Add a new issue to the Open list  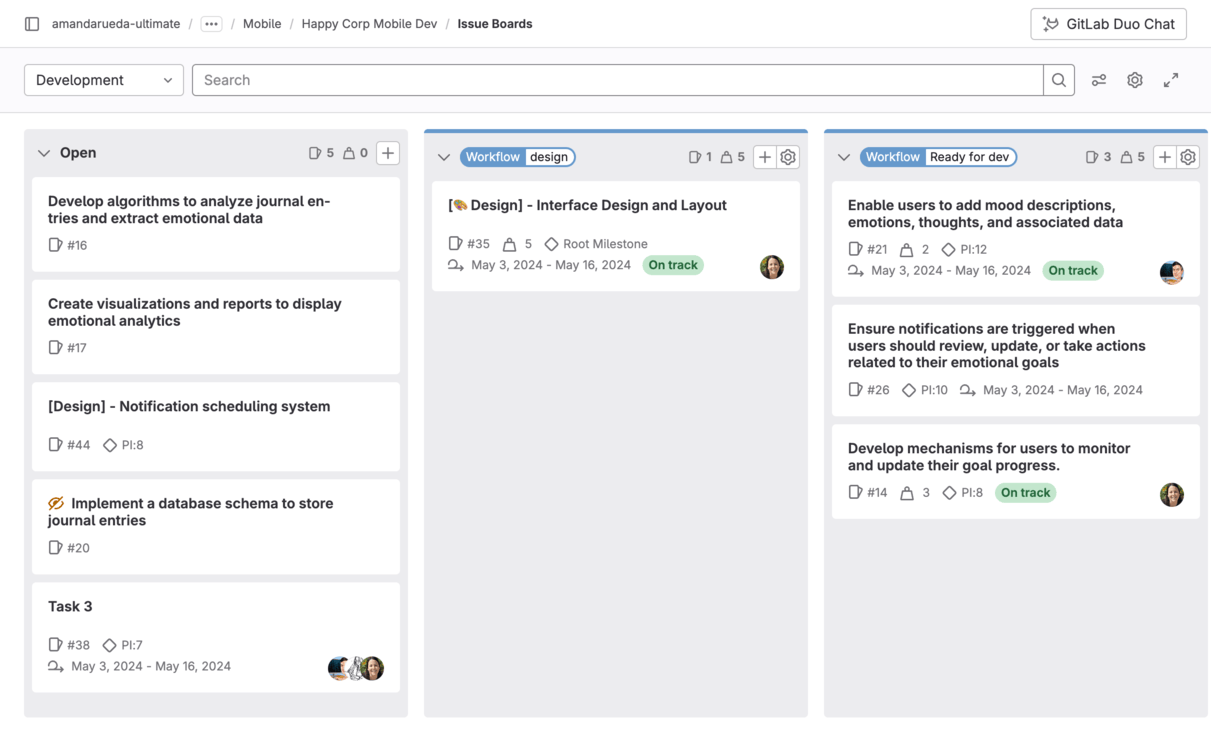click(387, 152)
